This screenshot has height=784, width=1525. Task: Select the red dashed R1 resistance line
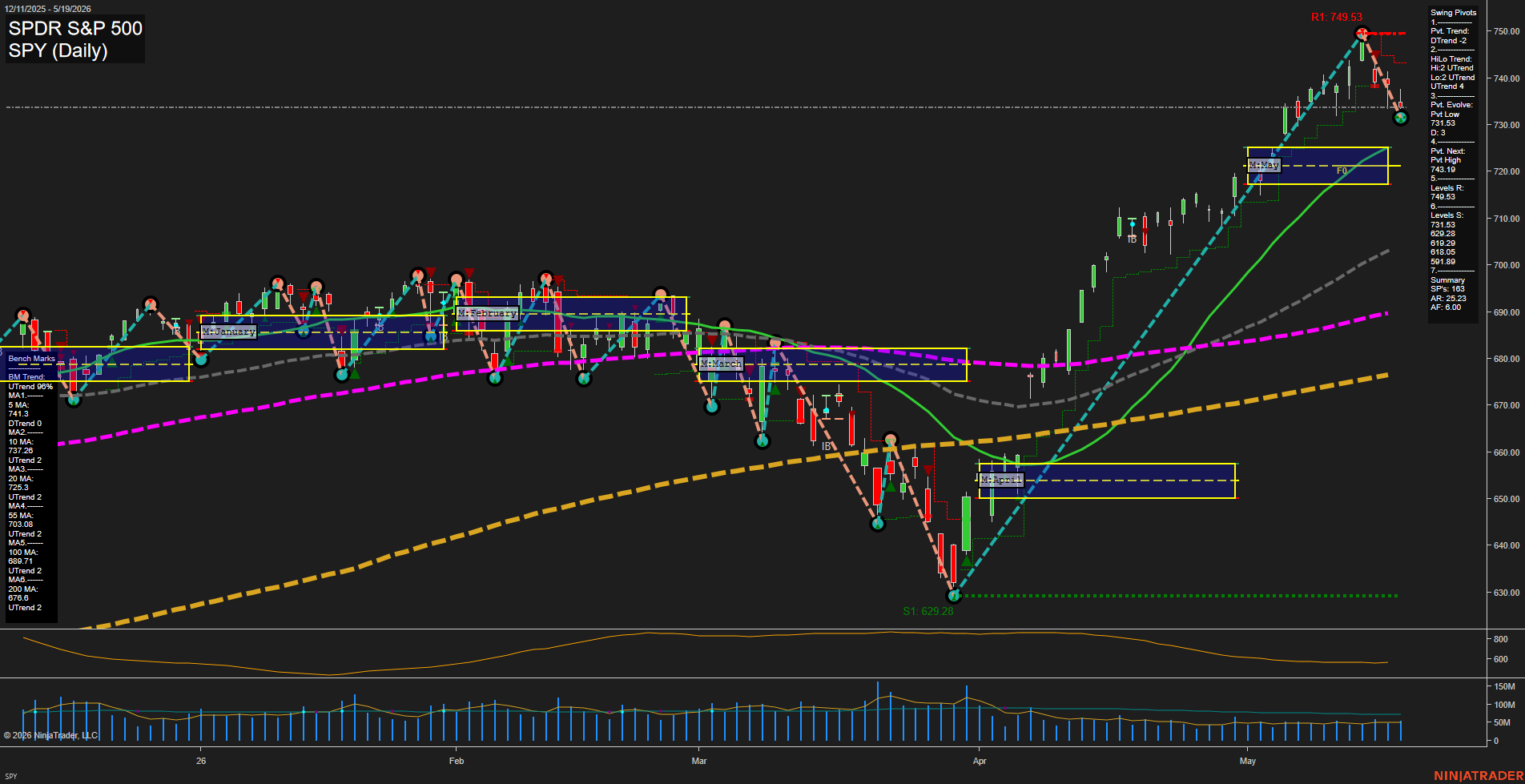1386,34
